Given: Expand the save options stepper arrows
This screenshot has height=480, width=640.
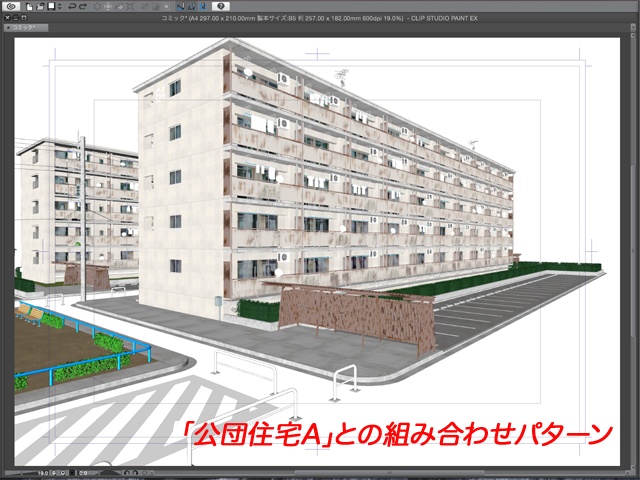Looking at the screenshot, I should 60,6.
